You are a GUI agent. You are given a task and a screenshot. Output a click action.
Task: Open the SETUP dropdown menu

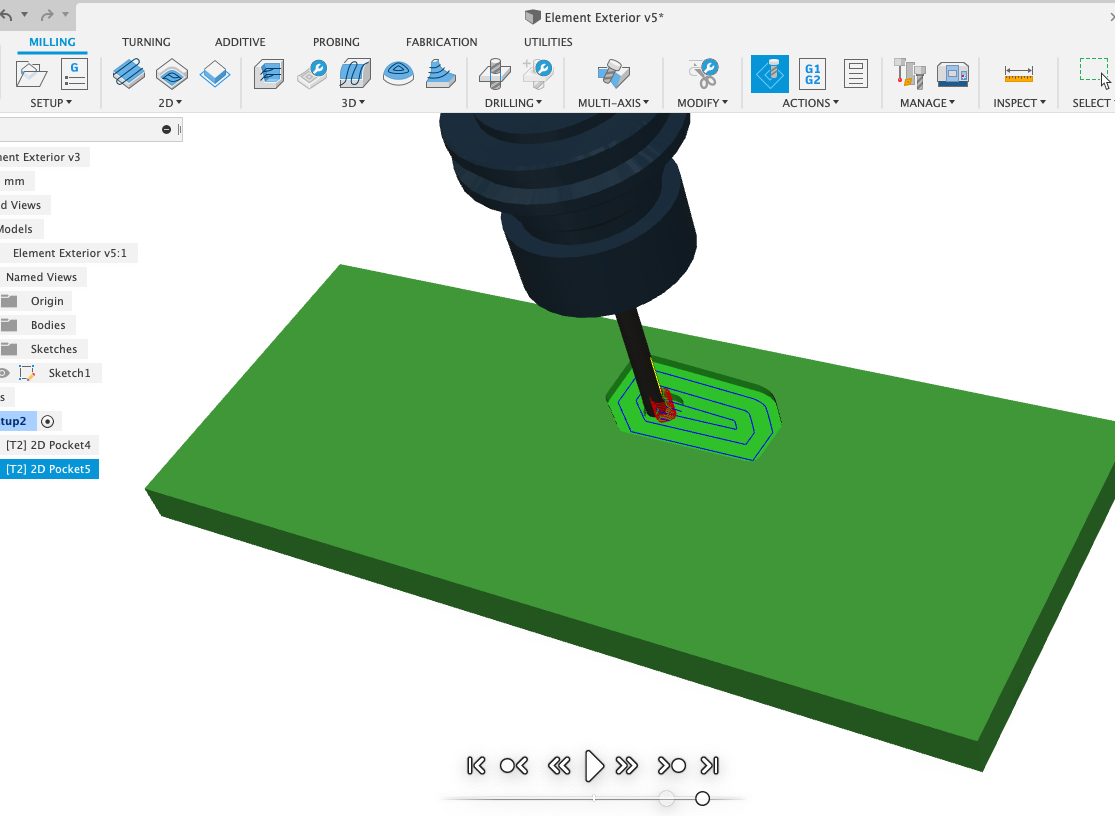(50, 103)
